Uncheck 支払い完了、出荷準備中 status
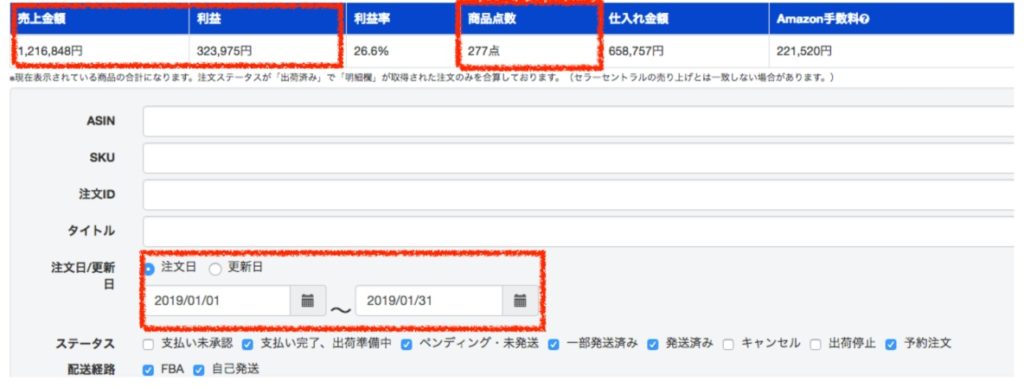This screenshot has height=387, width=1024. click(248, 345)
